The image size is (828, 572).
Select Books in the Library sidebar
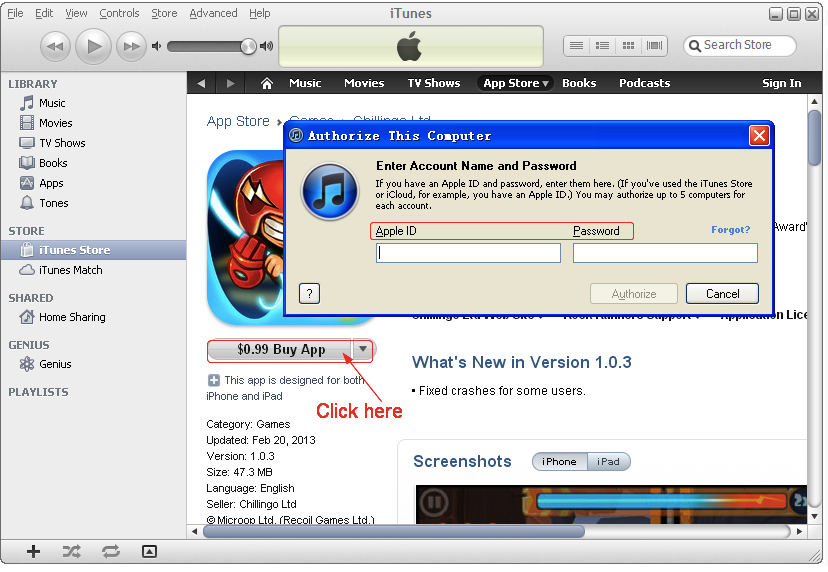pyautogui.click(x=53, y=164)
